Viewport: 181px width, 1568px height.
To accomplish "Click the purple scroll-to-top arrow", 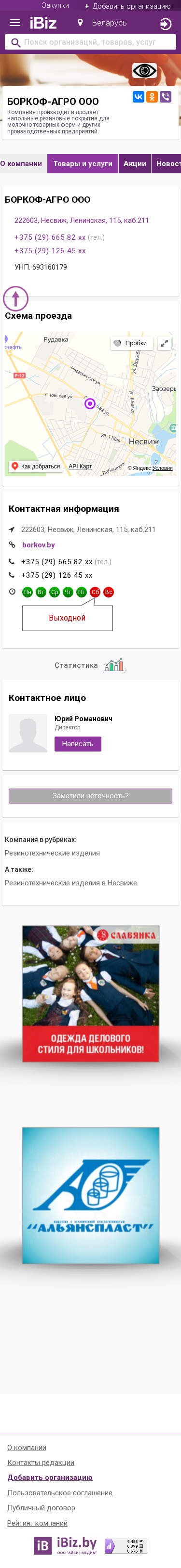I will [16, 298].
